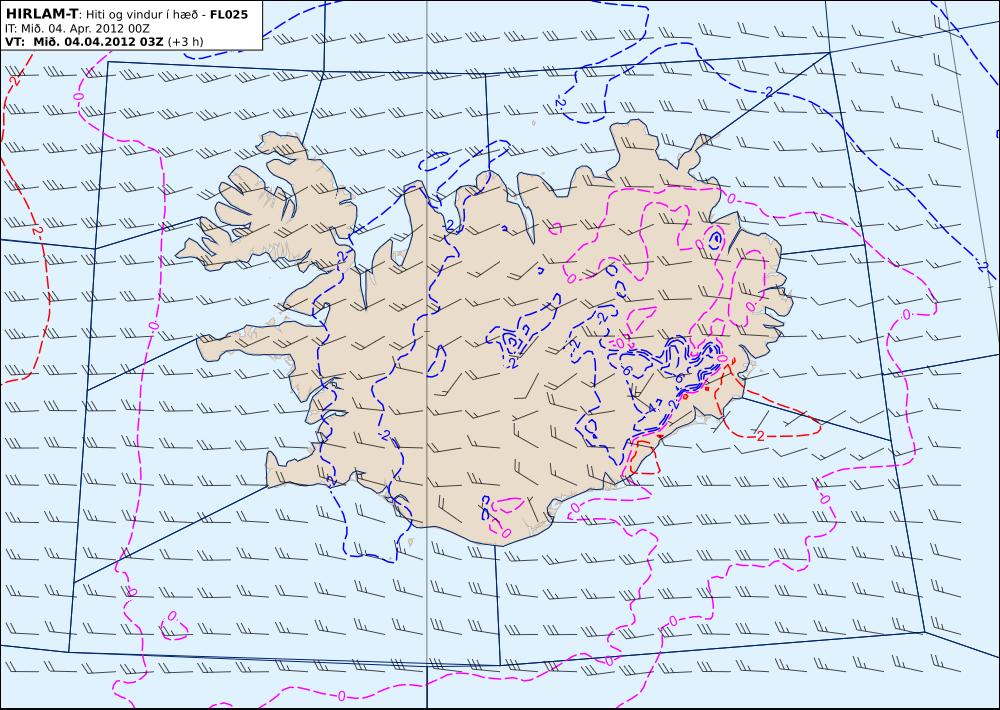
Task: Click the small blue oval contour off north coast
Action: tap(434, 161)
